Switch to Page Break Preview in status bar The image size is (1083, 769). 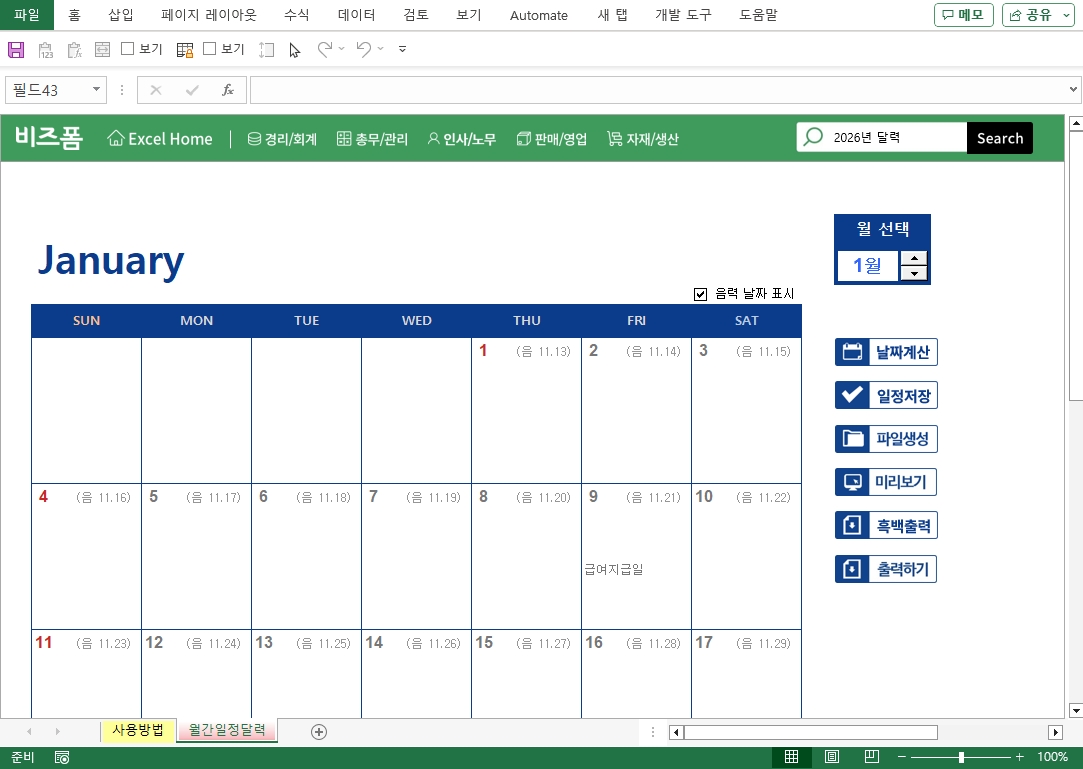click(871, 757)
